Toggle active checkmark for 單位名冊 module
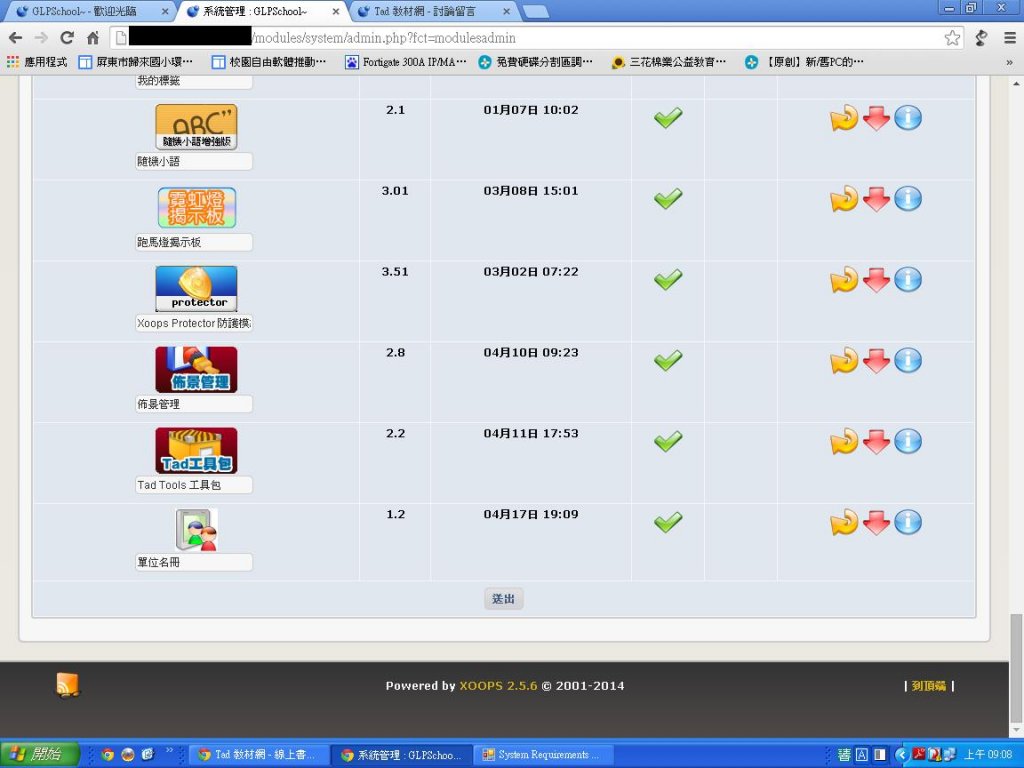Screen dimensions: 1024x768 (x=668, y=522)
